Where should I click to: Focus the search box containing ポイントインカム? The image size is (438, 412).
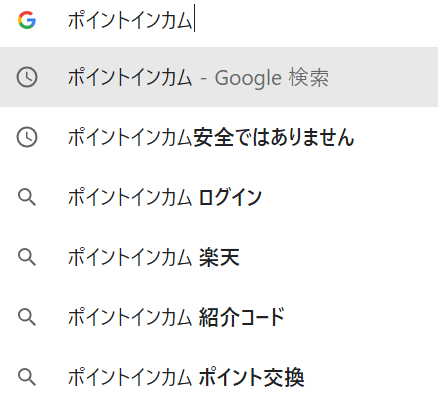219,21
